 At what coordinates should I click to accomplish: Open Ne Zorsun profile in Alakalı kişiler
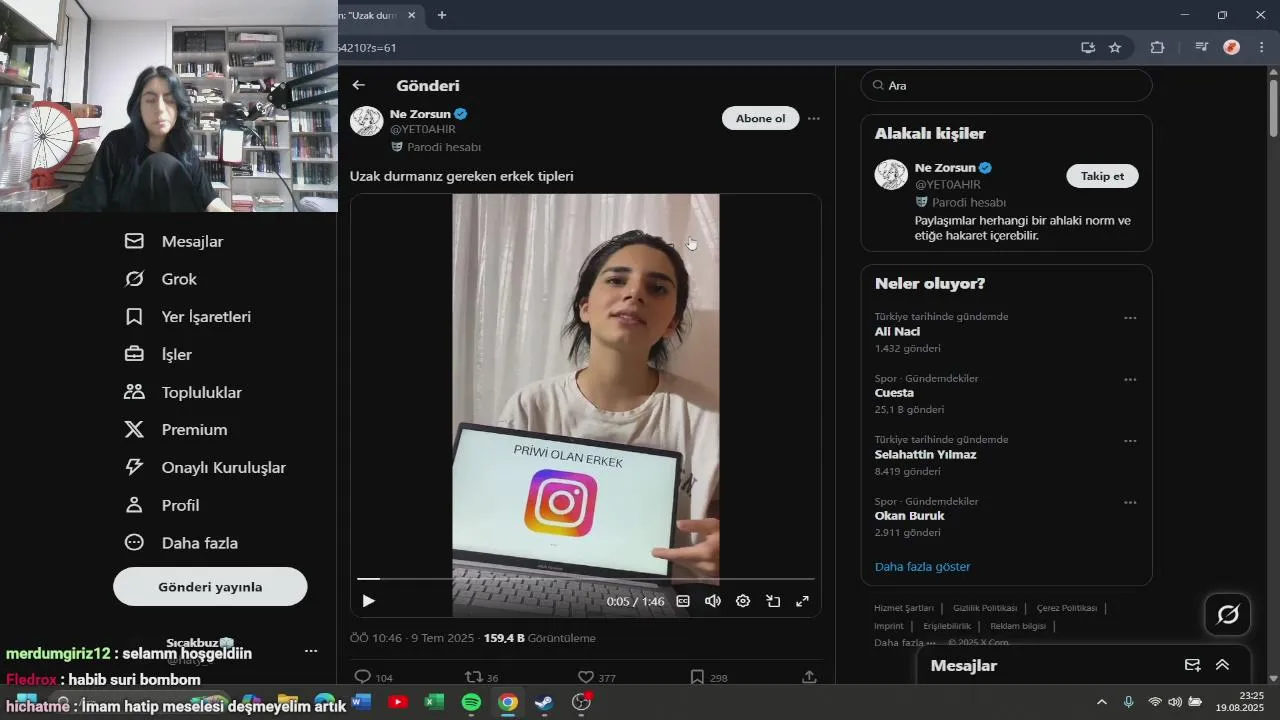947,168
